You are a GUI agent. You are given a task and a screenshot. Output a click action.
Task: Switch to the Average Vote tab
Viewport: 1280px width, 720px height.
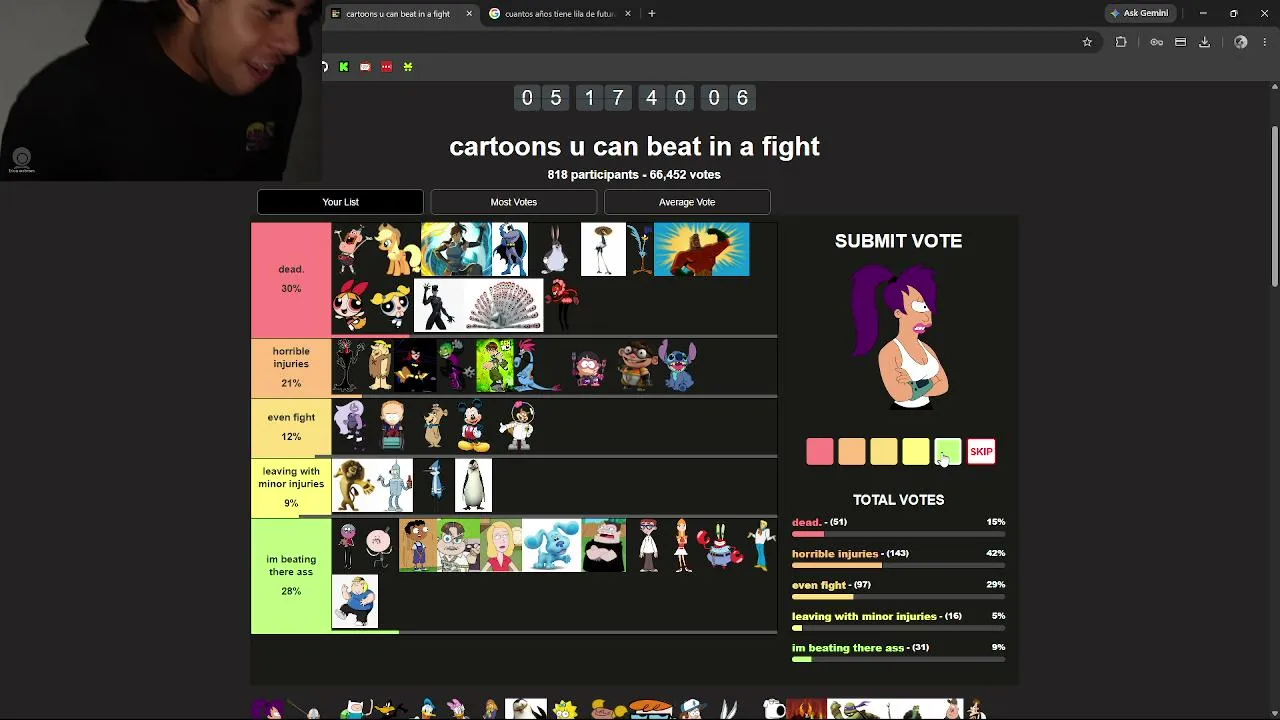click(687, 202)
